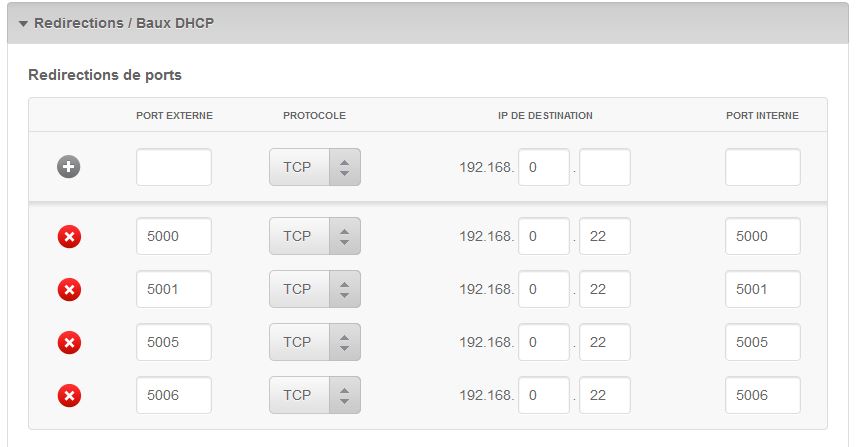
Task: Click the plus icon to add a redirection
Action: coord(69,167)
